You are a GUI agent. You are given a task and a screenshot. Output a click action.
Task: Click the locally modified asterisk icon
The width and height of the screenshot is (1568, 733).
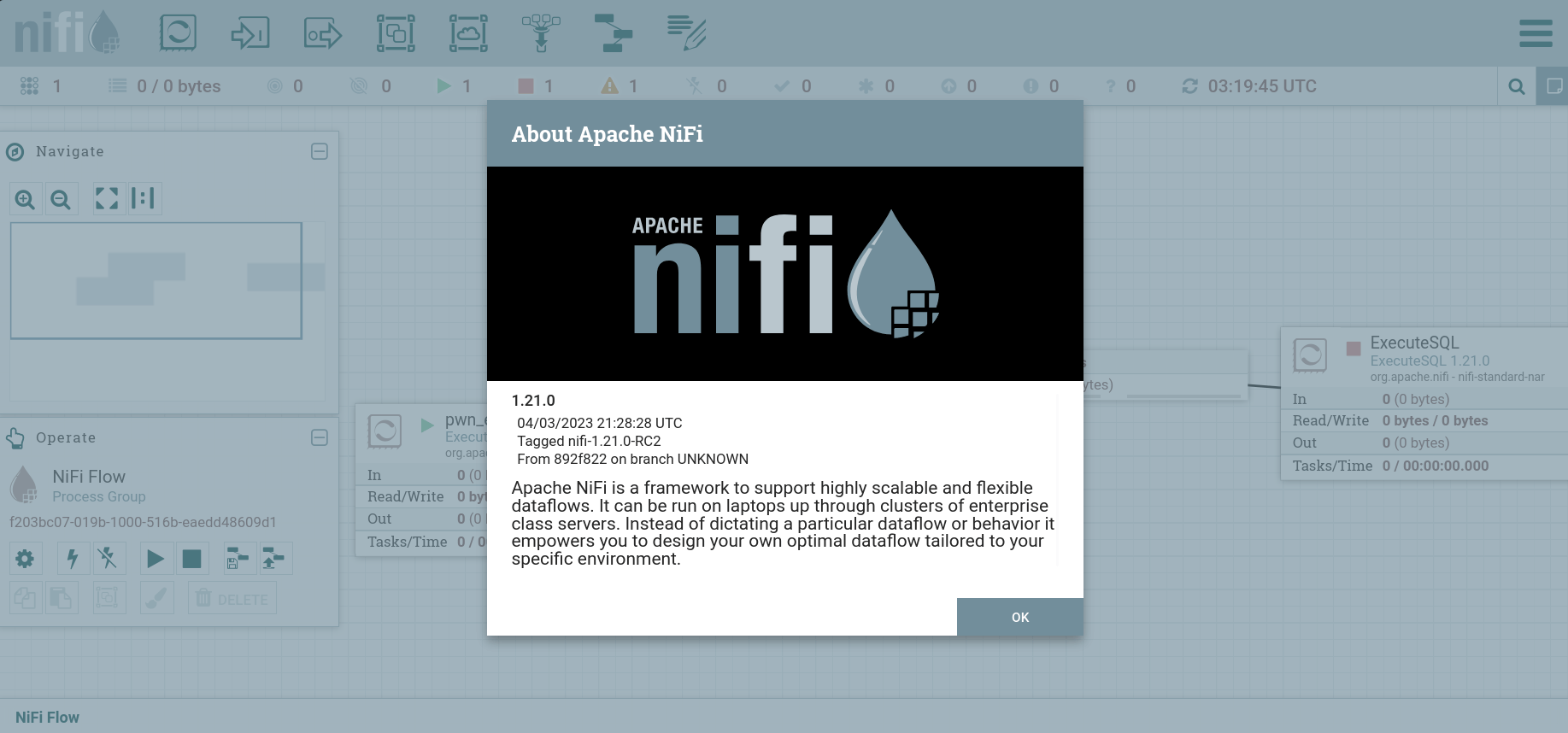[x=866, y=86]
